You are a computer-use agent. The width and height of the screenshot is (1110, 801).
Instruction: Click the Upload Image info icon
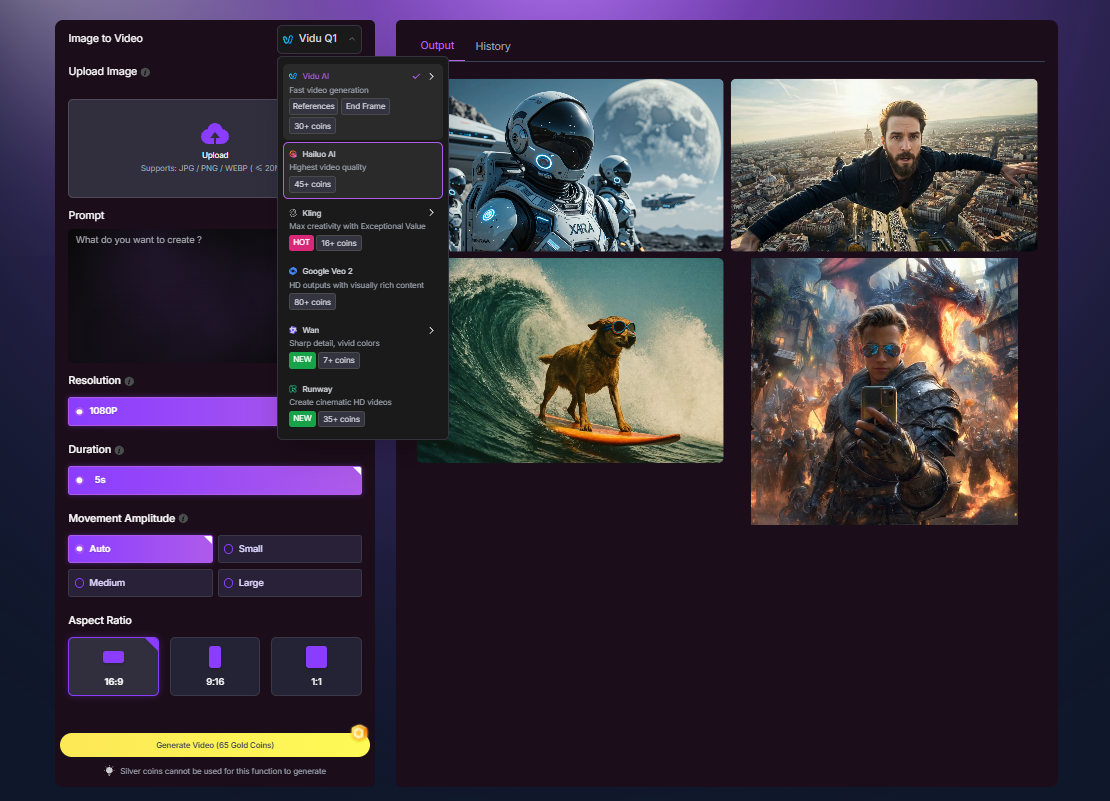coord(146,72)
